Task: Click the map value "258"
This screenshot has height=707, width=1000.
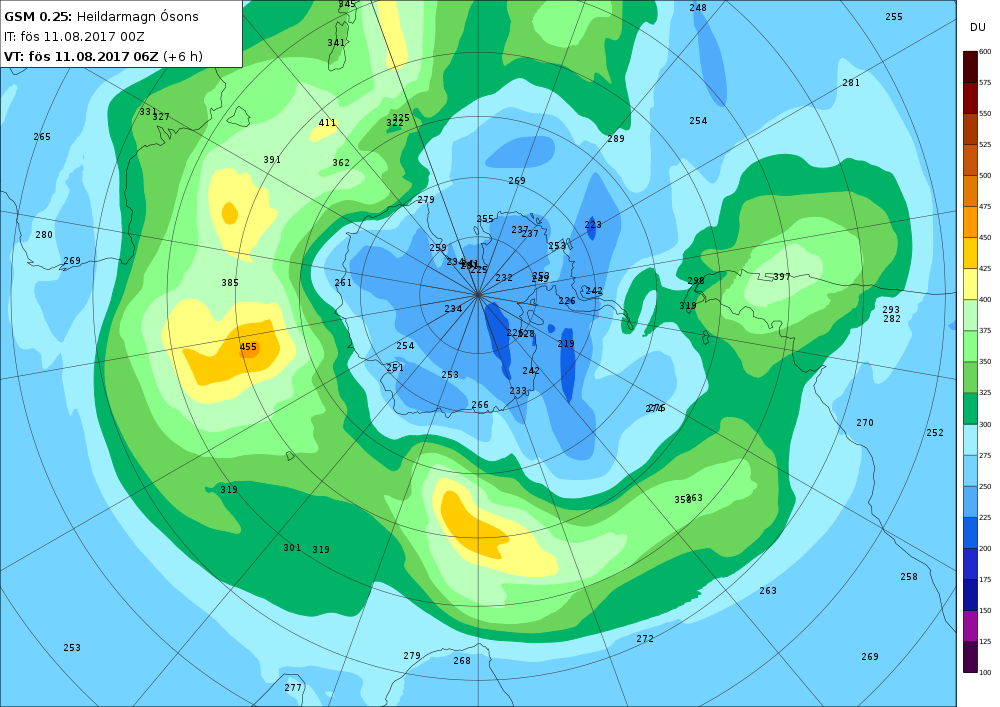Action: [x=909, y=577]
